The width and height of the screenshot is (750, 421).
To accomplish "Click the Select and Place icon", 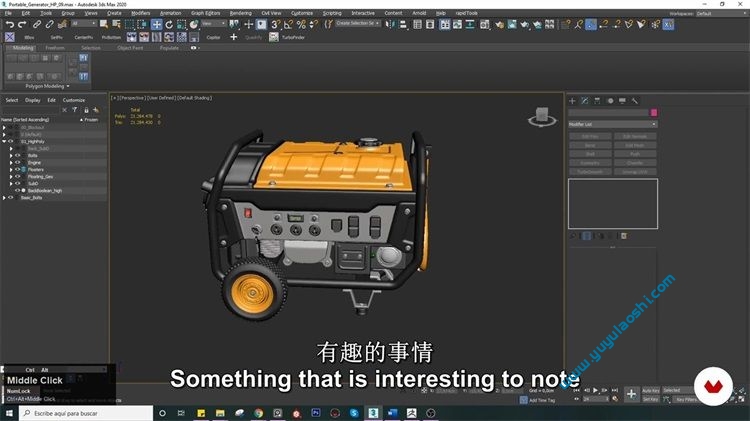I will click(x=194, y=24).
